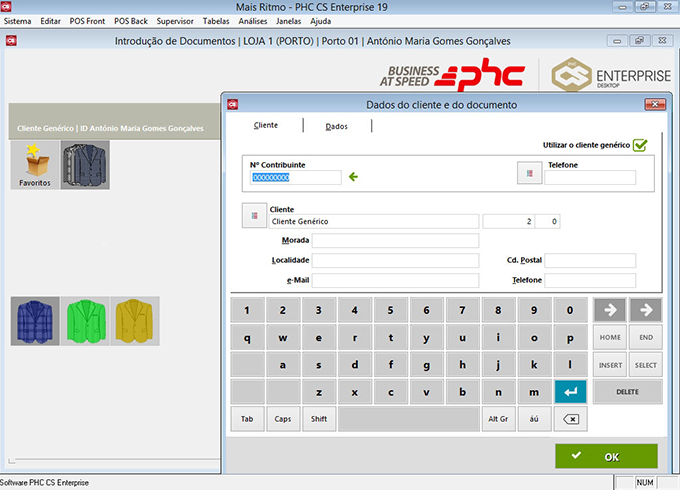This screenshot has width=680, height=490.
Task: Tap the number 0 key on keyboard
Action: [570, 310]
